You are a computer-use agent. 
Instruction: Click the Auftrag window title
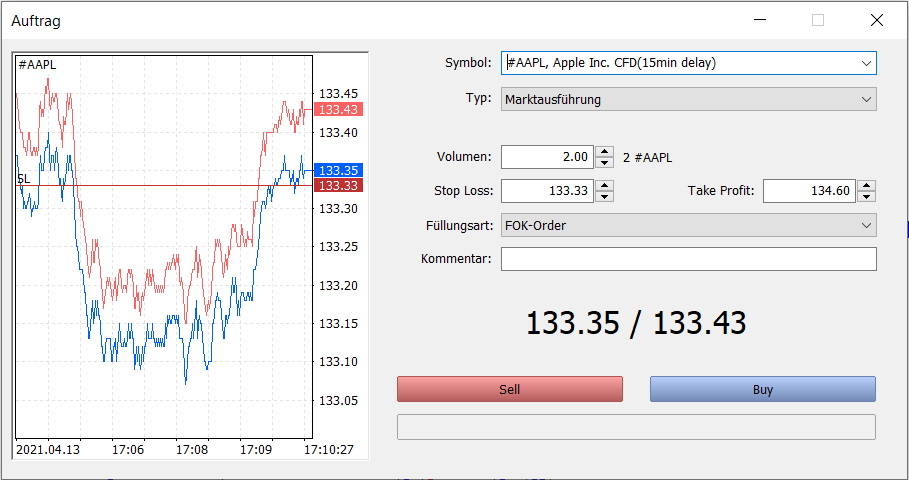coord(36,21)
